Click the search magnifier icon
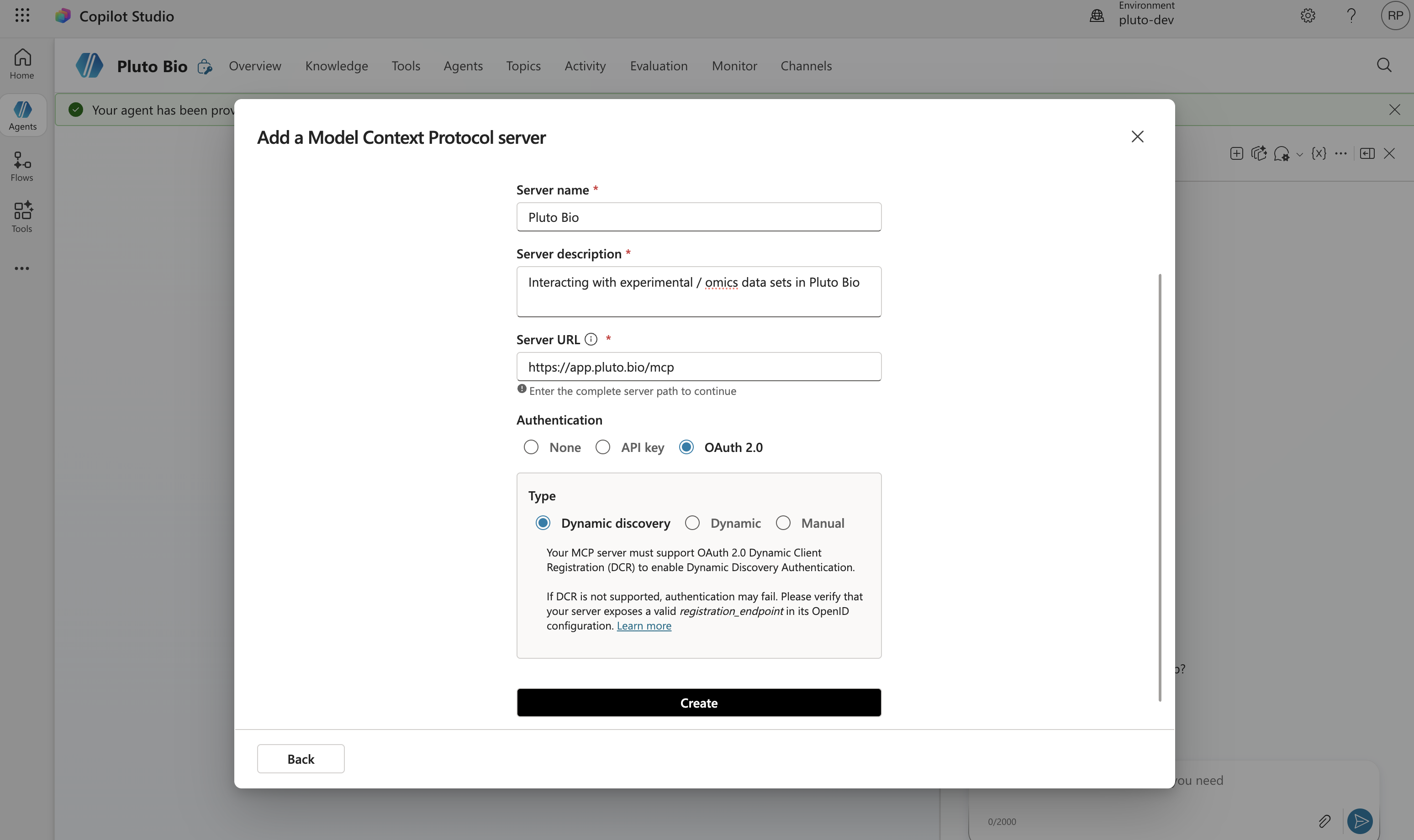The height and width of the screenshot is (840, 1414). 1384,65
